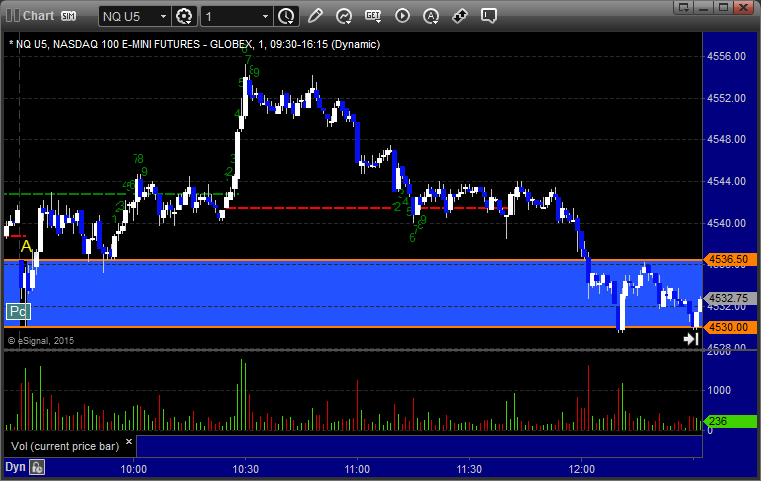Toggle the SIM mode badge
Screen dimensions: 761x481
(68, 16)
